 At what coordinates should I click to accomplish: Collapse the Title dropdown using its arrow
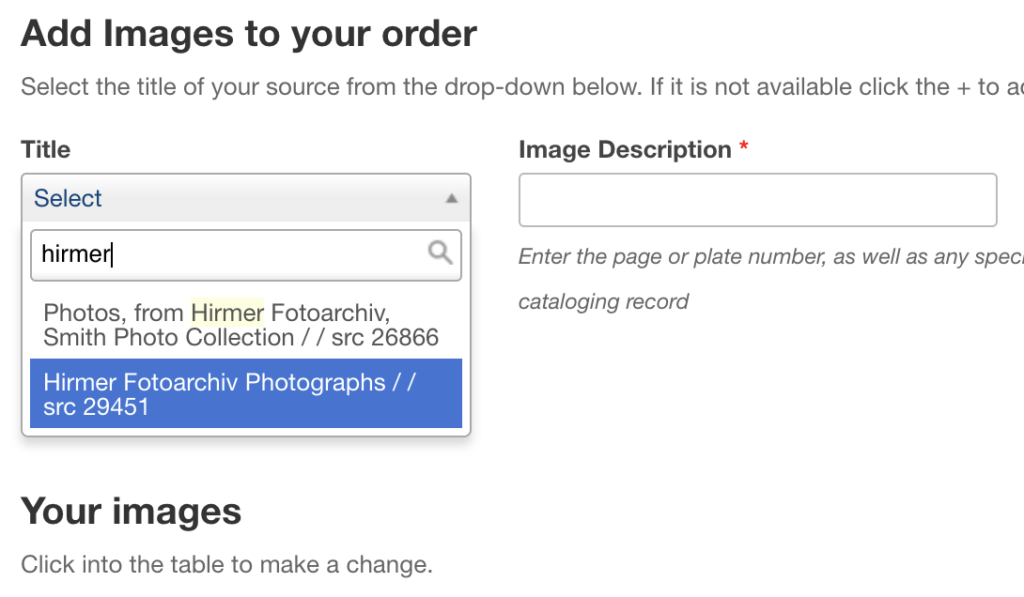(x=451, y=199)
